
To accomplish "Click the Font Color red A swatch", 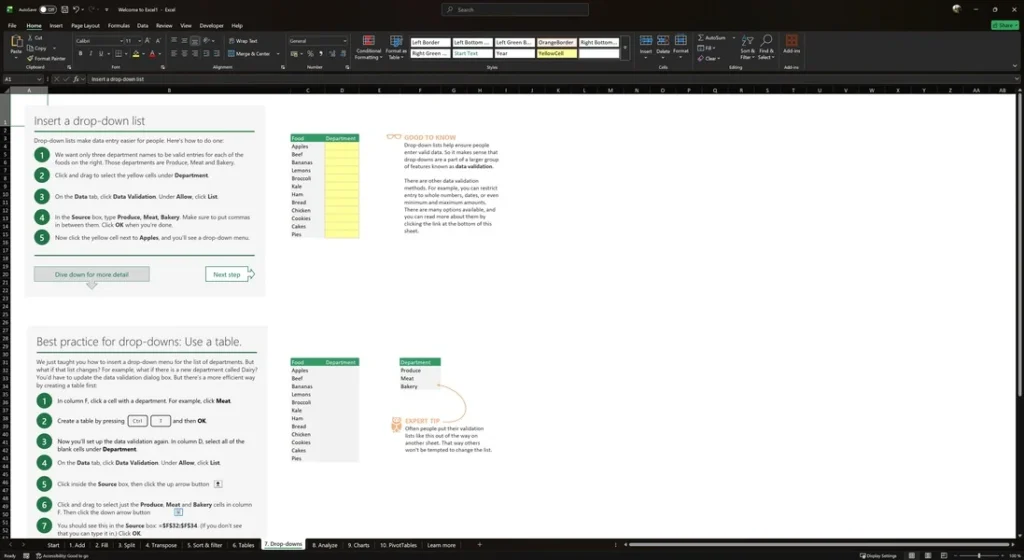I will click(x=152, y=54).
